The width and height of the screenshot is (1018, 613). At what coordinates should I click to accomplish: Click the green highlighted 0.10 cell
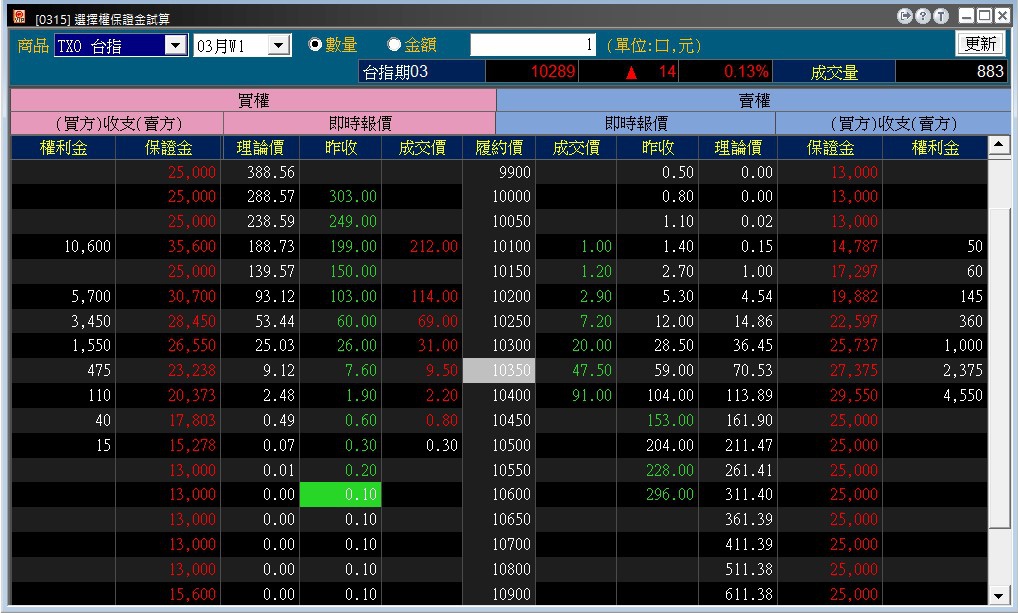[340, 494]
